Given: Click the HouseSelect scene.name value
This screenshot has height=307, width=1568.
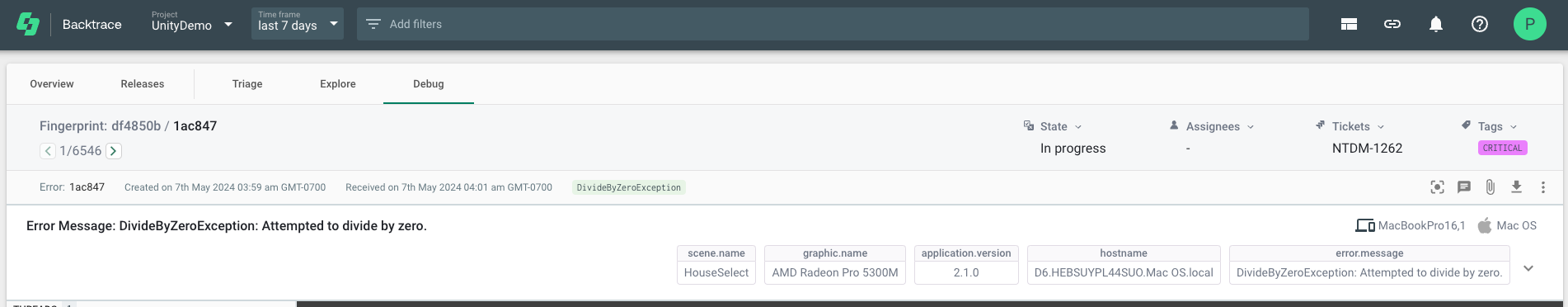Looking at the screenshot, I should coord(716,273).
